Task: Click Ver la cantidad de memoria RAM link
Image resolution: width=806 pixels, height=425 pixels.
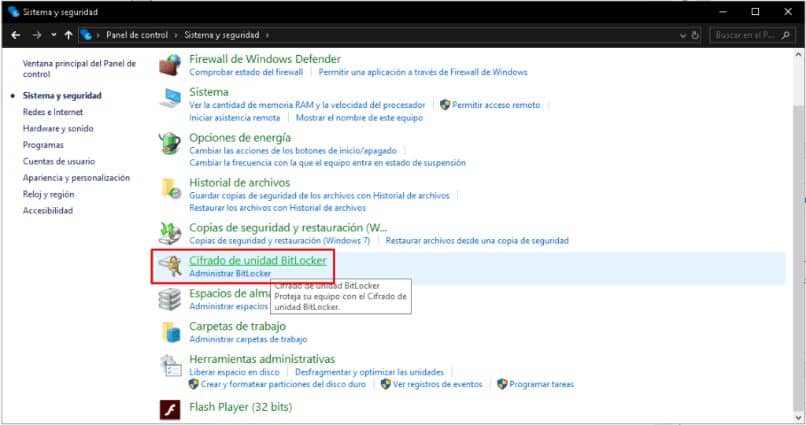Action: [x=307, y=105]
